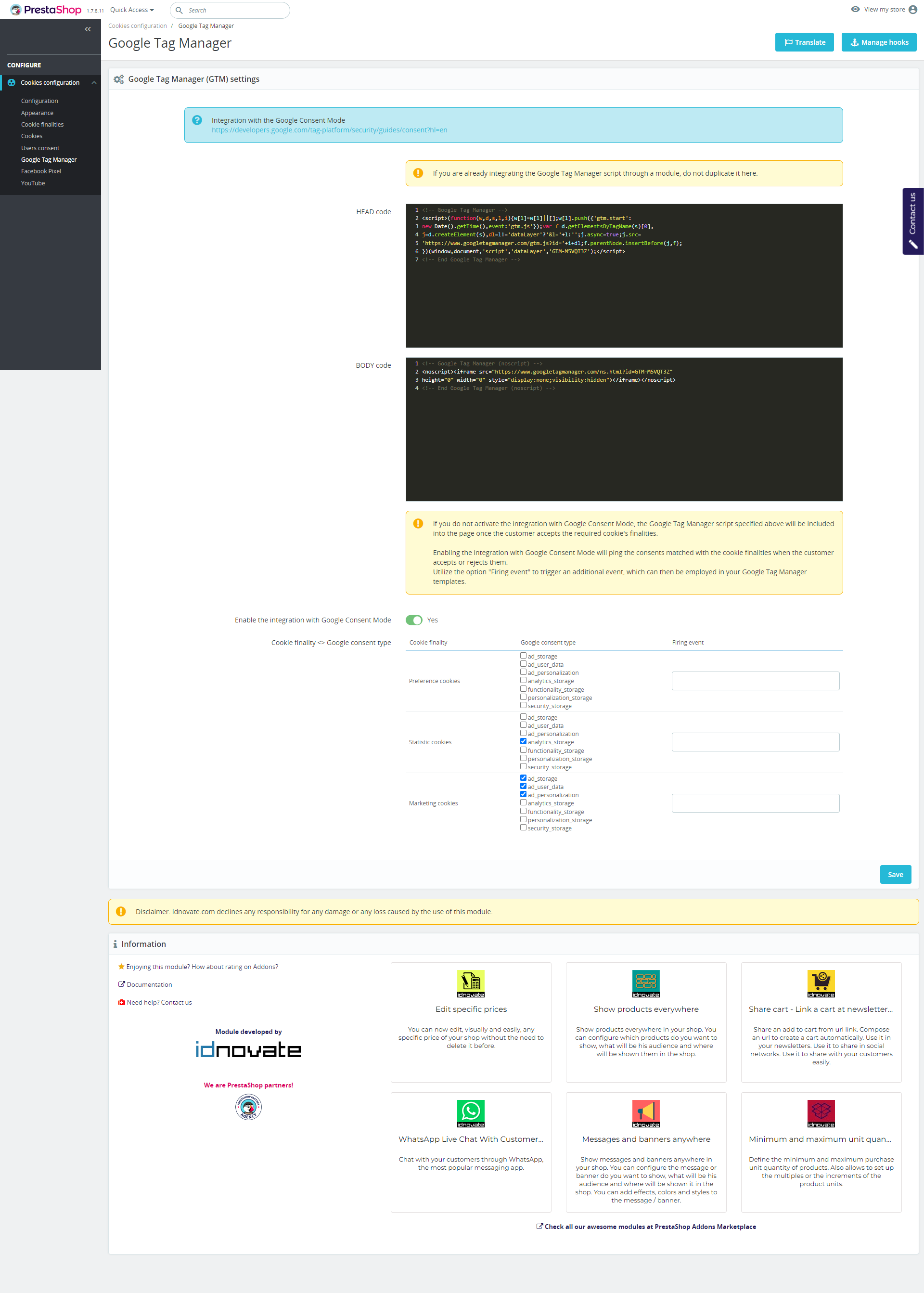Viewport: 924px width, 1293px height.
Task: Open Facebook Pixel in sidebar menu
Action: (x=41, y=171)
